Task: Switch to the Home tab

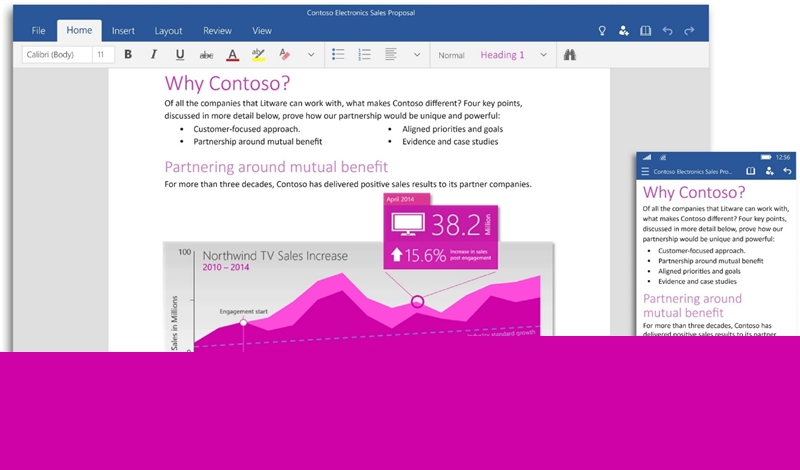Action: pyautogui.click(x=79, y=31)
